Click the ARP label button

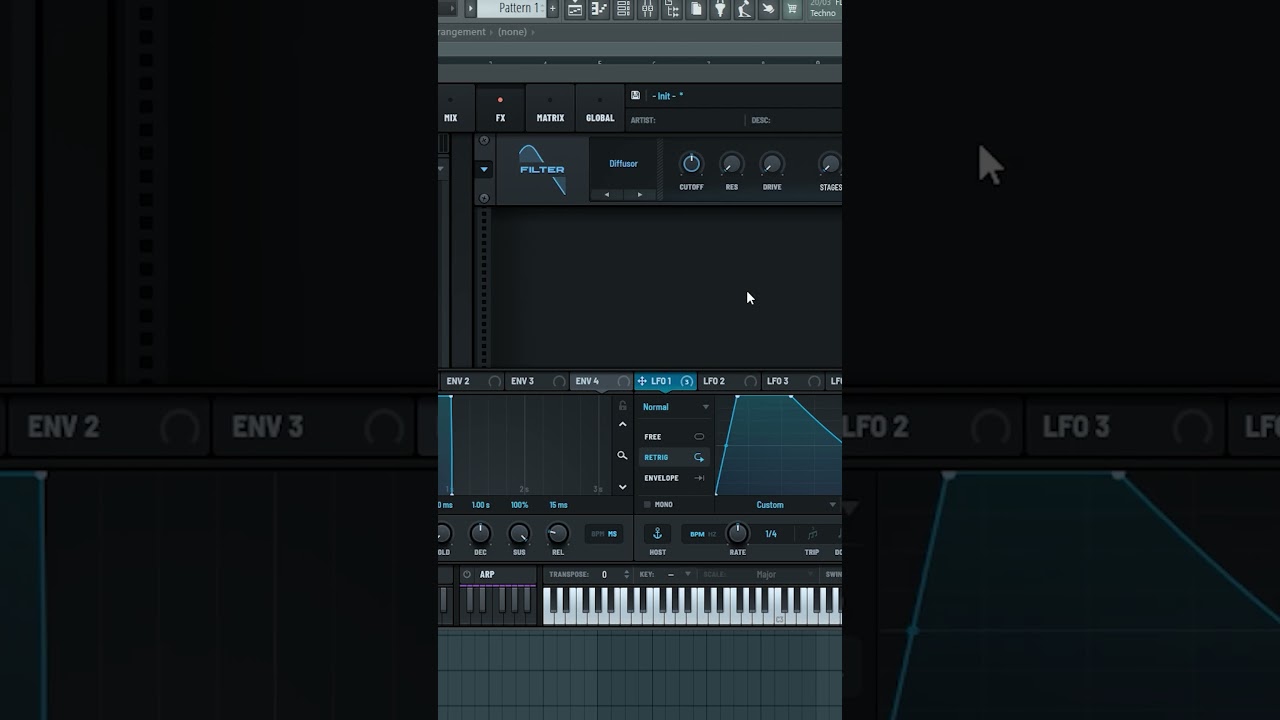tap(487, 575)
